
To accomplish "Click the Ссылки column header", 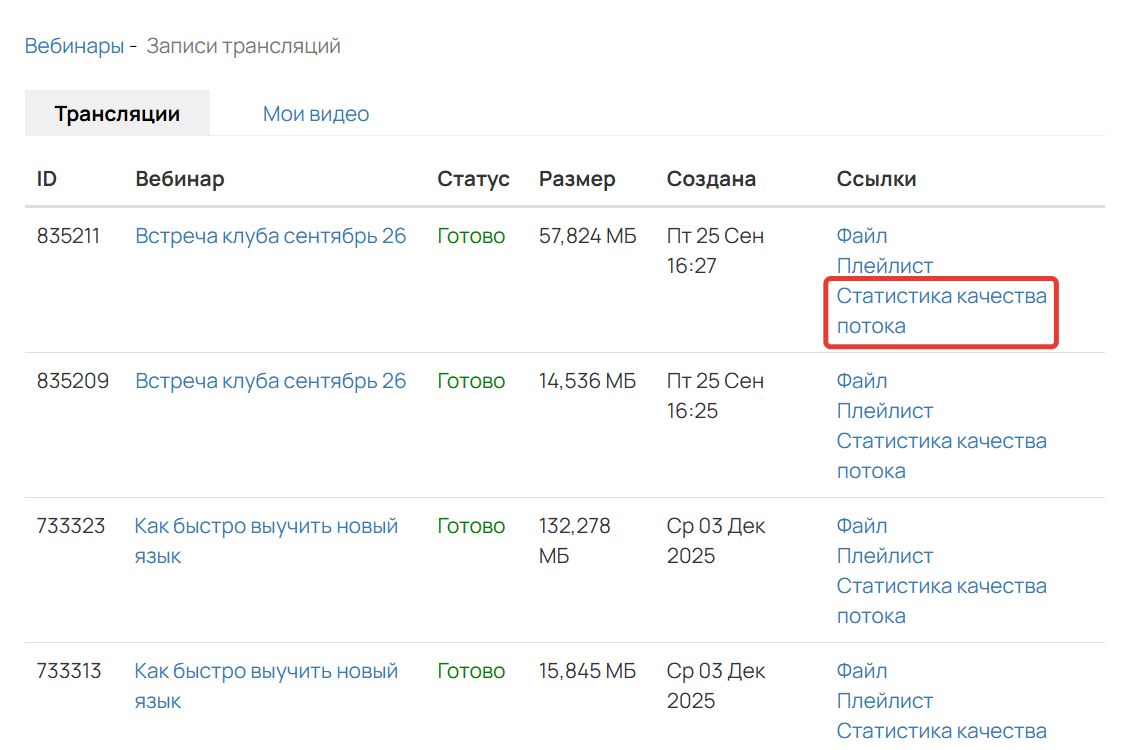I will tap(876, 179).
